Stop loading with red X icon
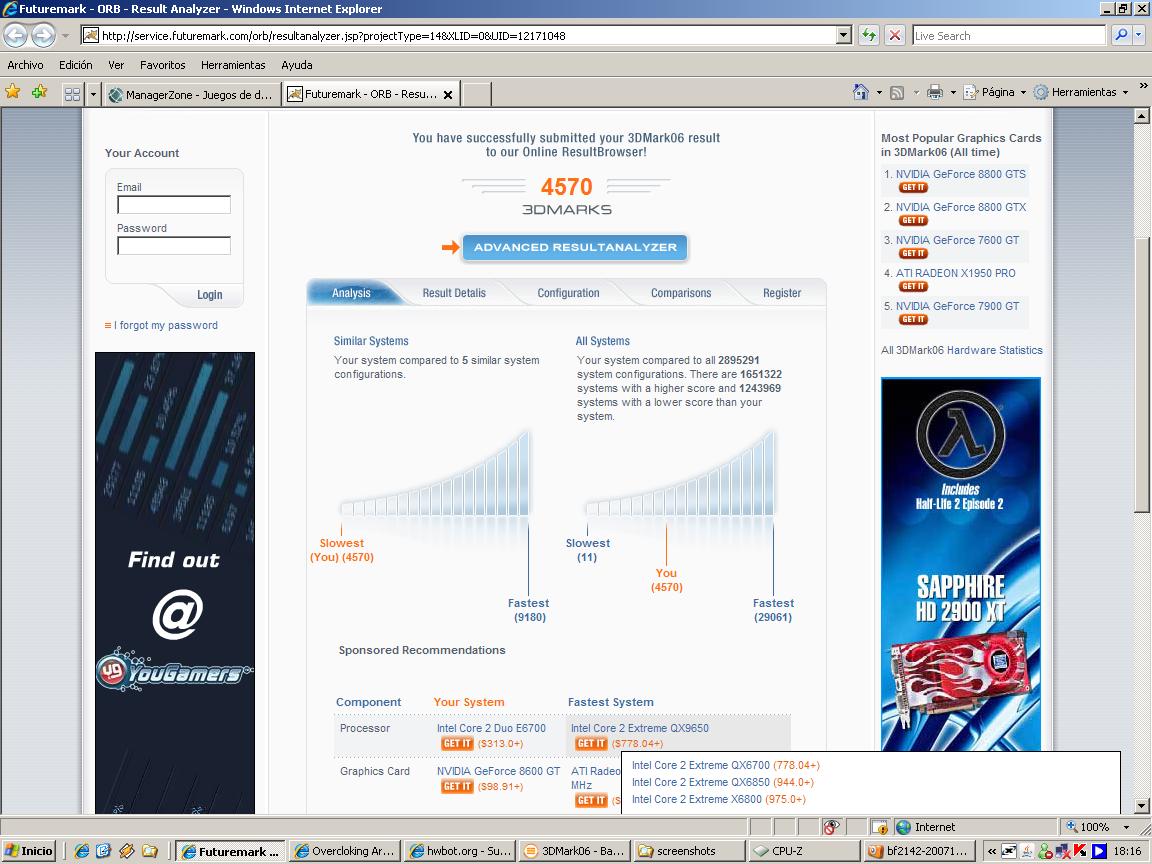This screenshot has height=864, width=1152. point(895,35)
